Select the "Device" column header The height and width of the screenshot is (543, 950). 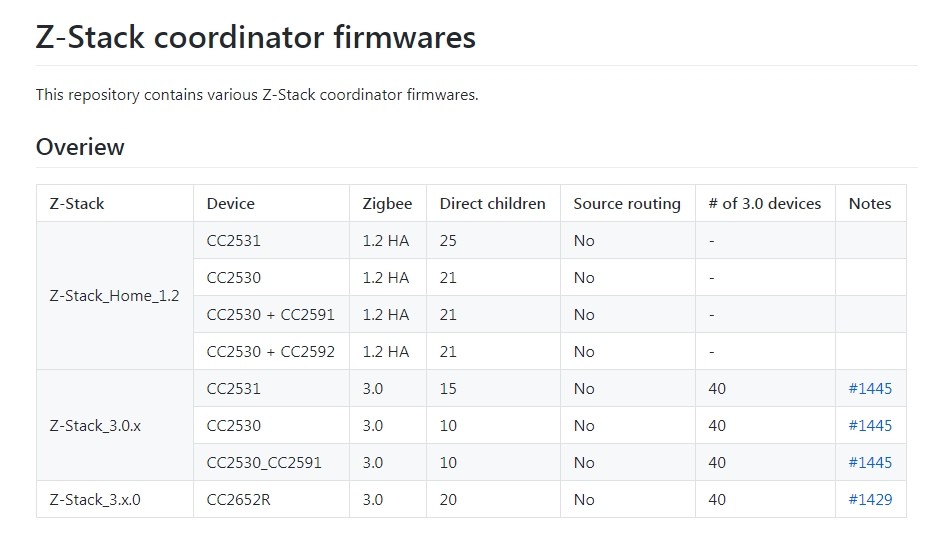coord(231,203)
